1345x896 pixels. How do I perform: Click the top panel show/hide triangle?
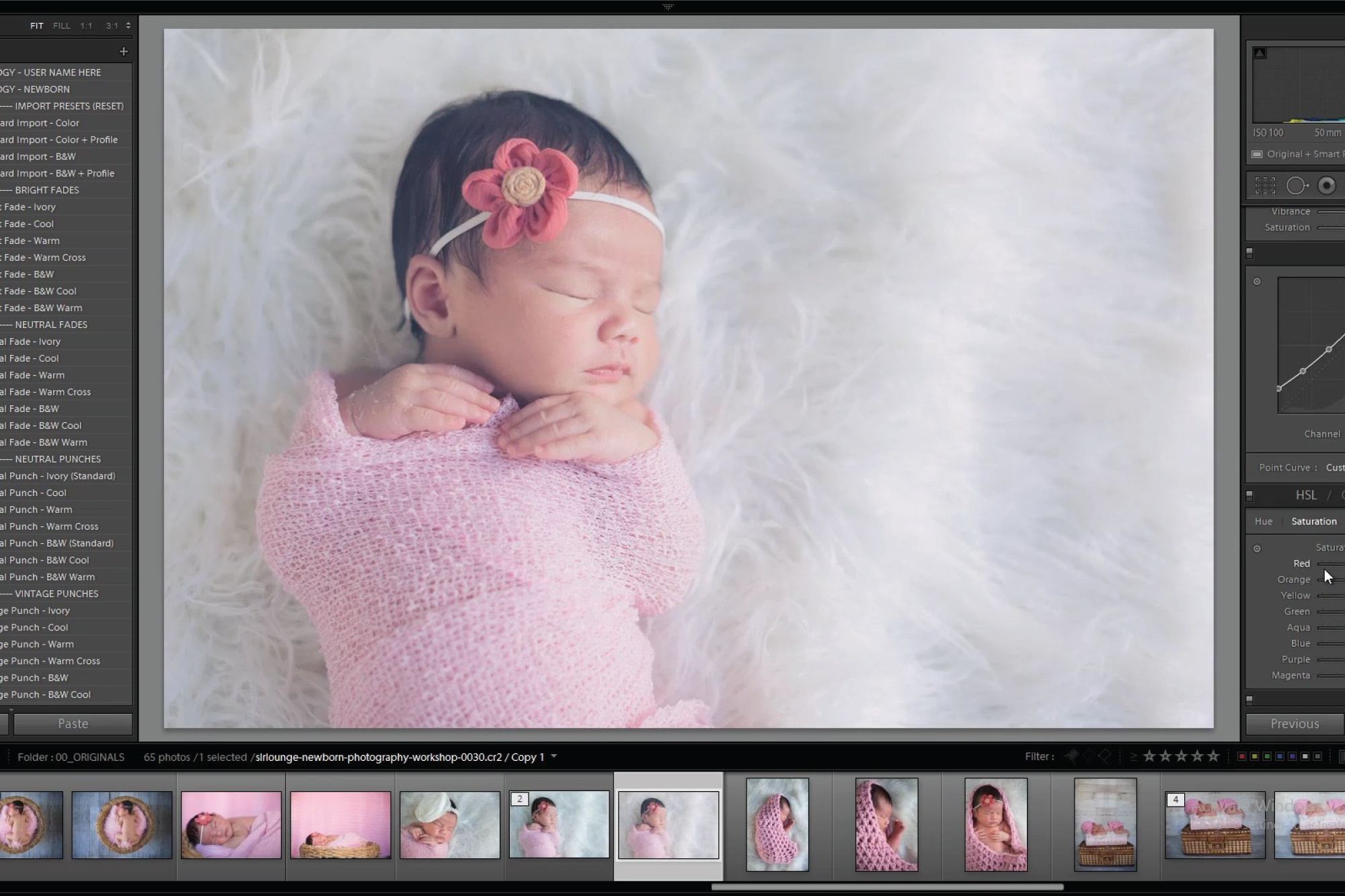pyautogui.click(x=668, y=7)
